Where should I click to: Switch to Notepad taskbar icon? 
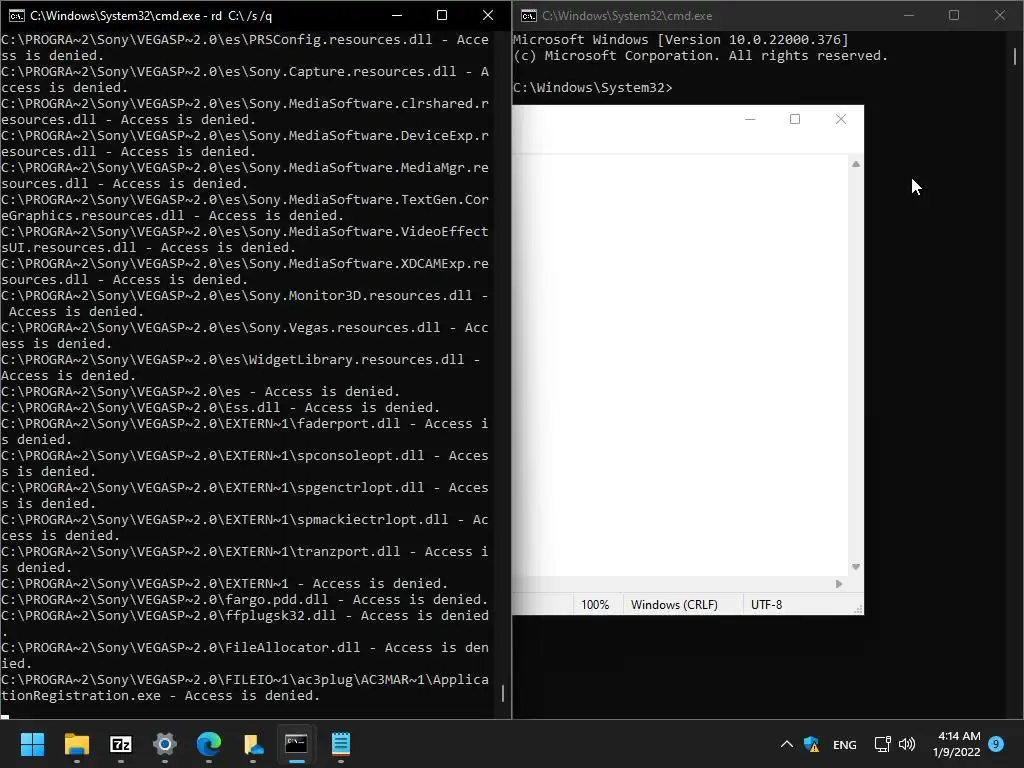click(x=341, y=744)
